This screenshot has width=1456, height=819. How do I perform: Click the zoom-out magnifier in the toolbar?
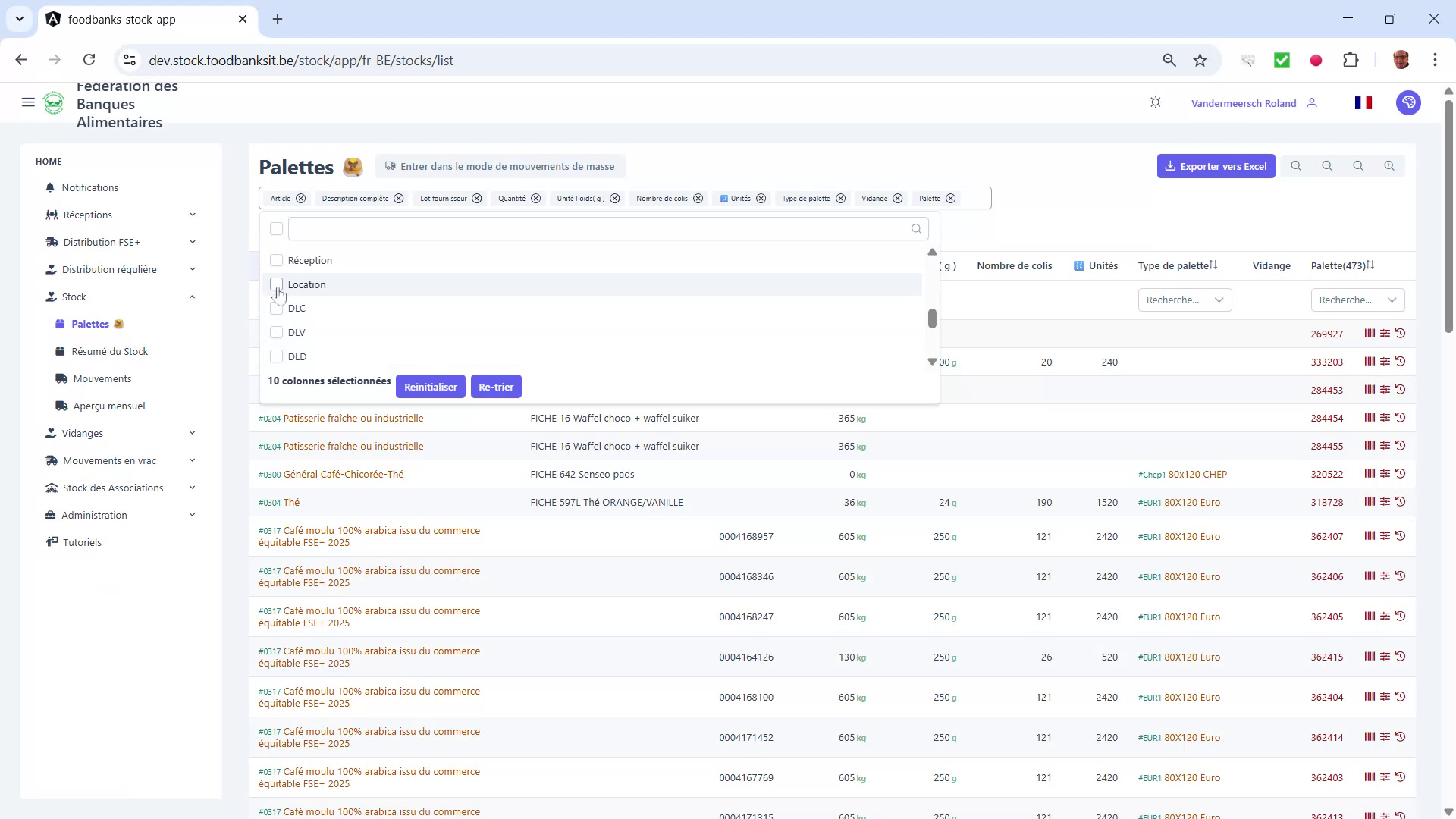pyautogui.click(x=1297, y=166)
